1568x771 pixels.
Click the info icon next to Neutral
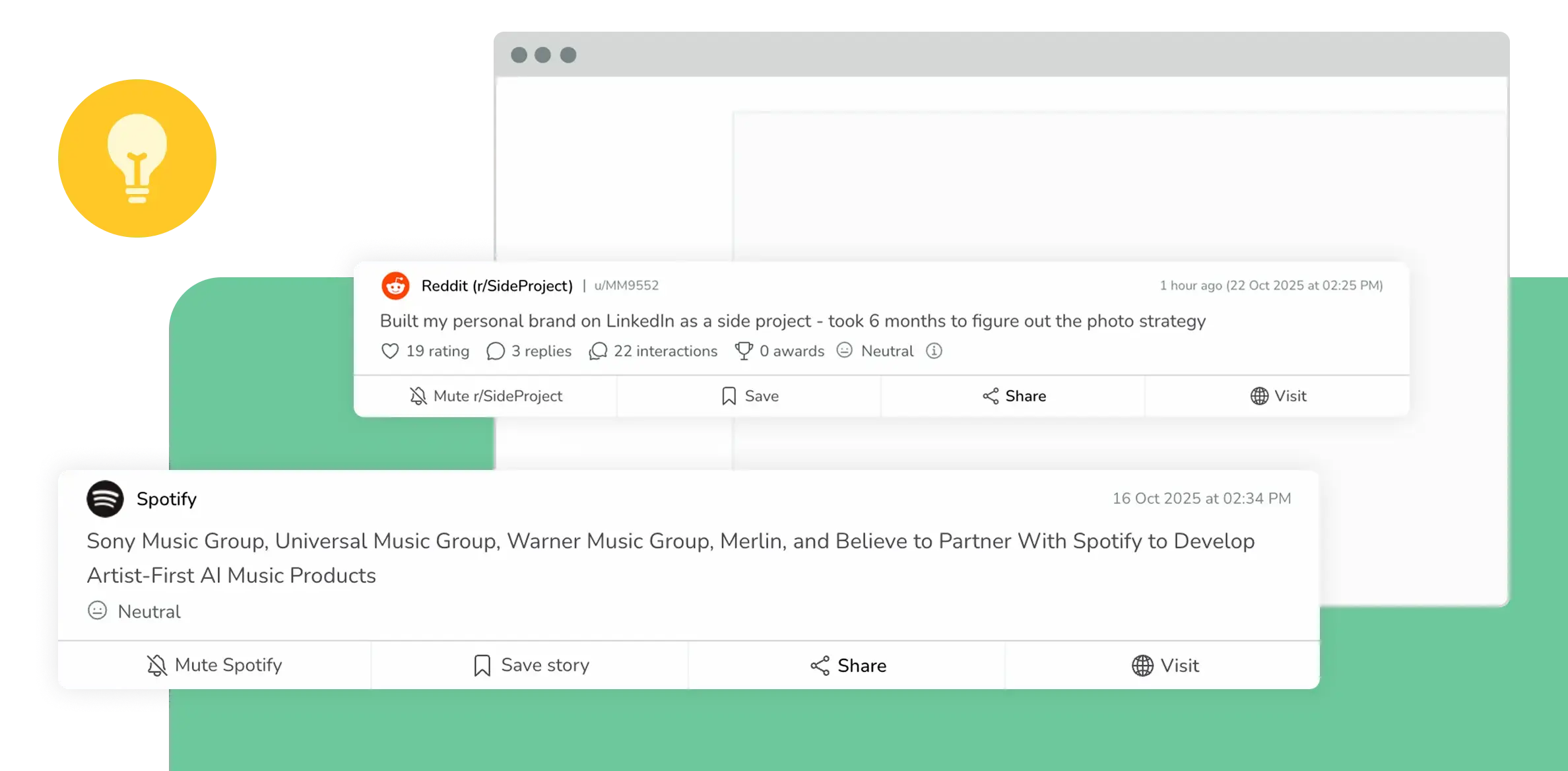[933, 351]
